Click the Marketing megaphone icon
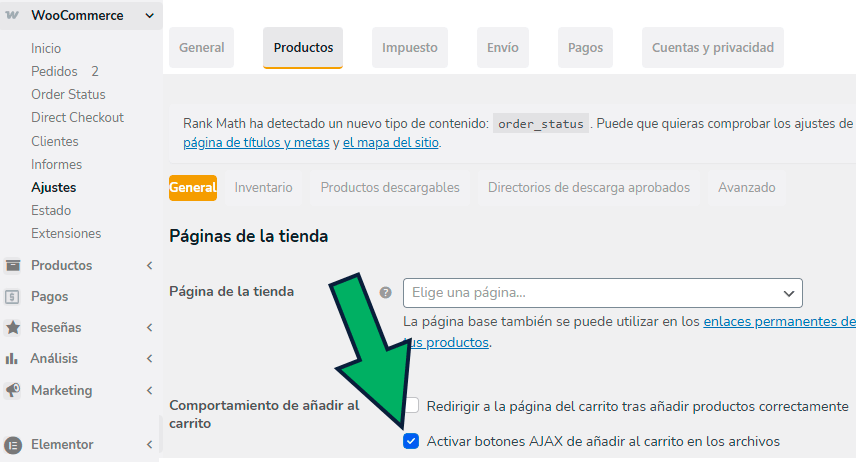This screenshot has height=462, width=856. click(x=13, y=390)
